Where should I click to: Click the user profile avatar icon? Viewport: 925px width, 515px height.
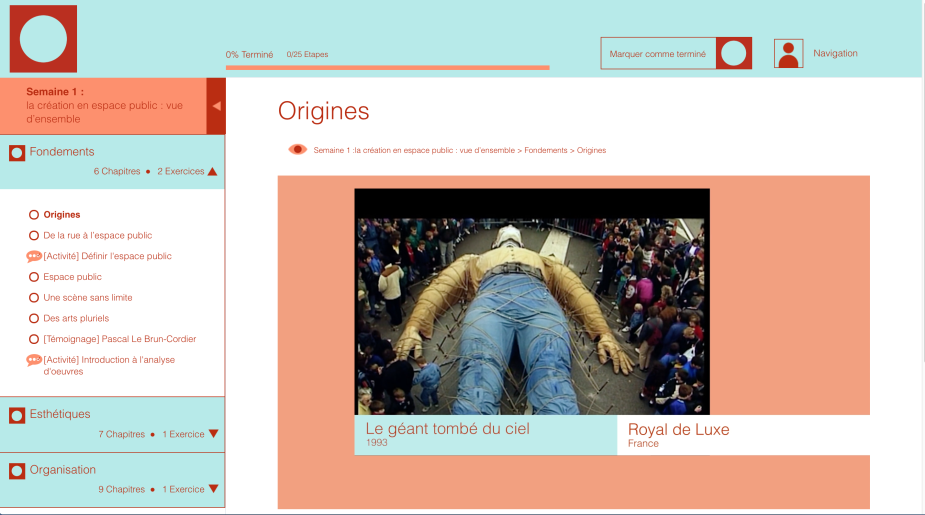(x=788, y=54)
